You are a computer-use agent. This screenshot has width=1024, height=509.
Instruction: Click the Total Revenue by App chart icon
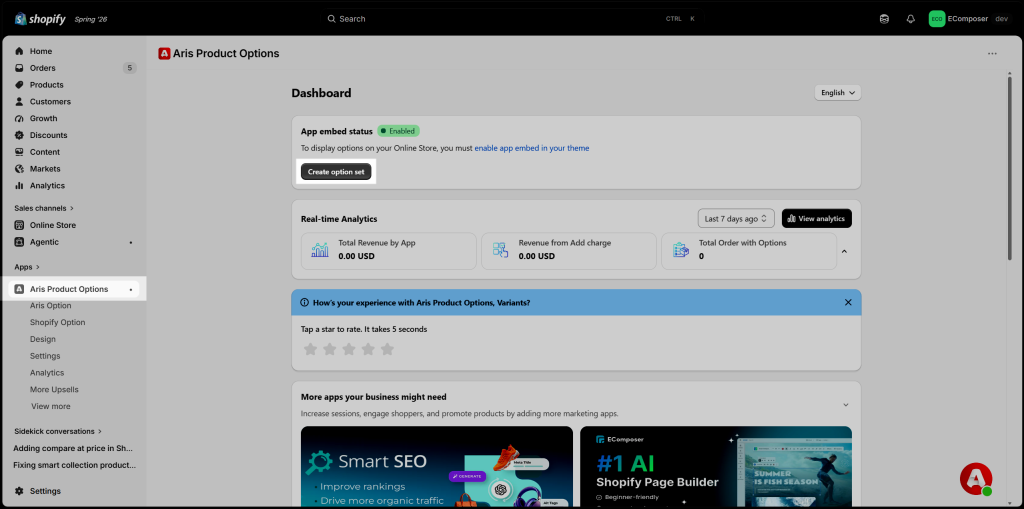tap(321, 250)
